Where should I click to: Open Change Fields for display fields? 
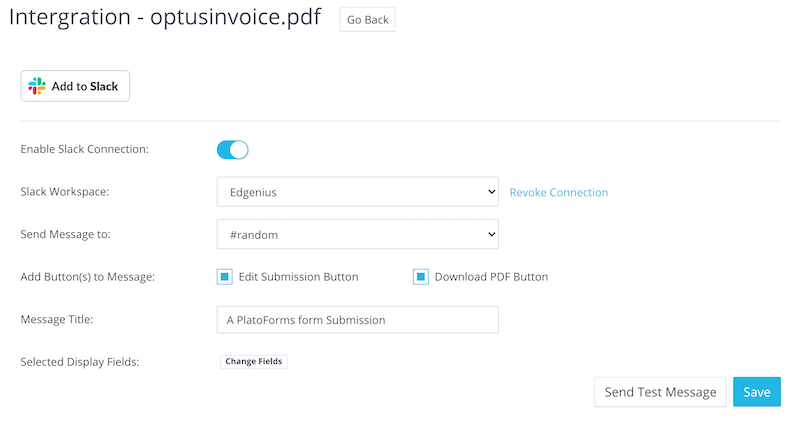click(x=254, y=362)
